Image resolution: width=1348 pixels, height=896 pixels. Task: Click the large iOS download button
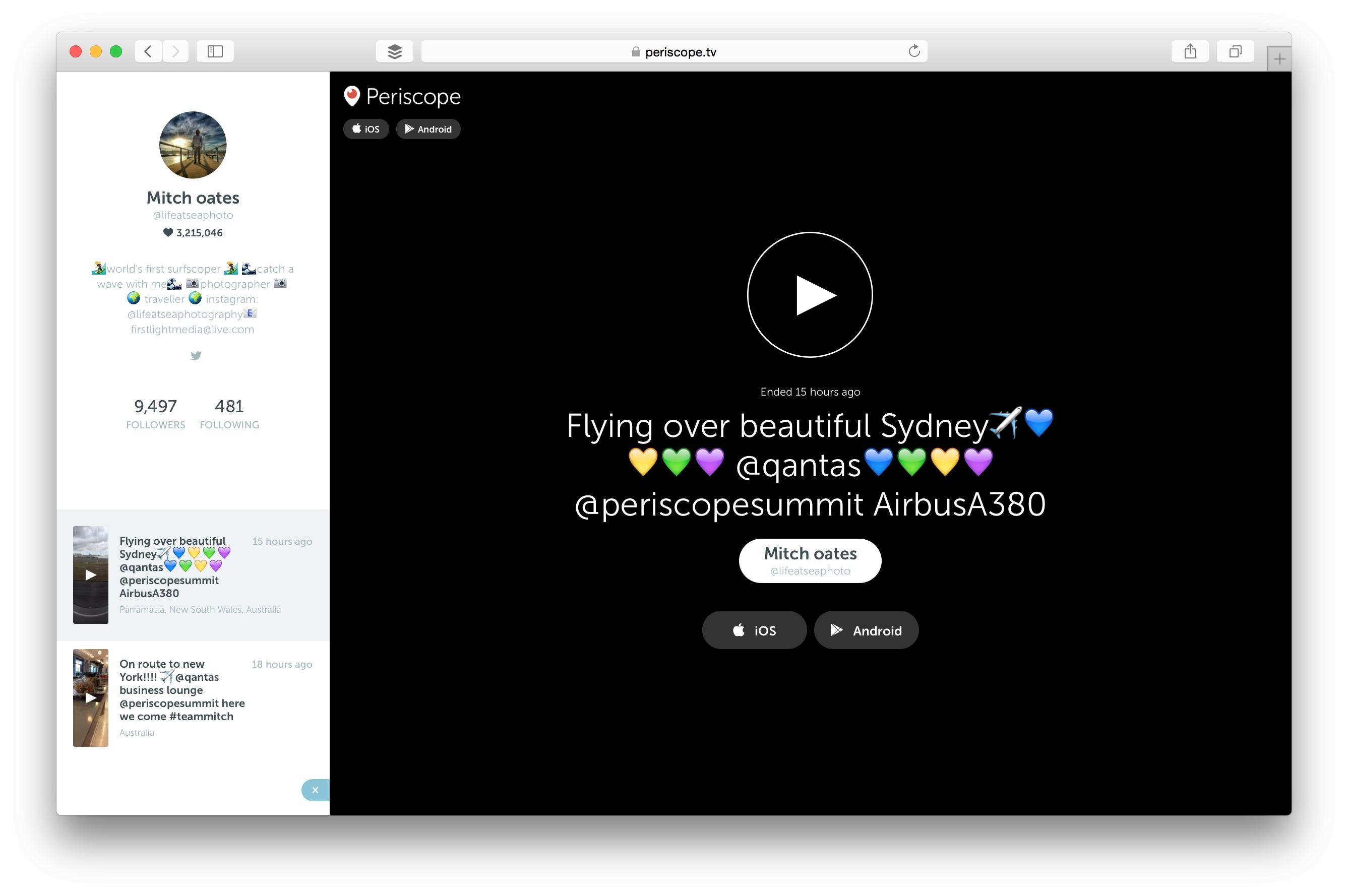754,630
